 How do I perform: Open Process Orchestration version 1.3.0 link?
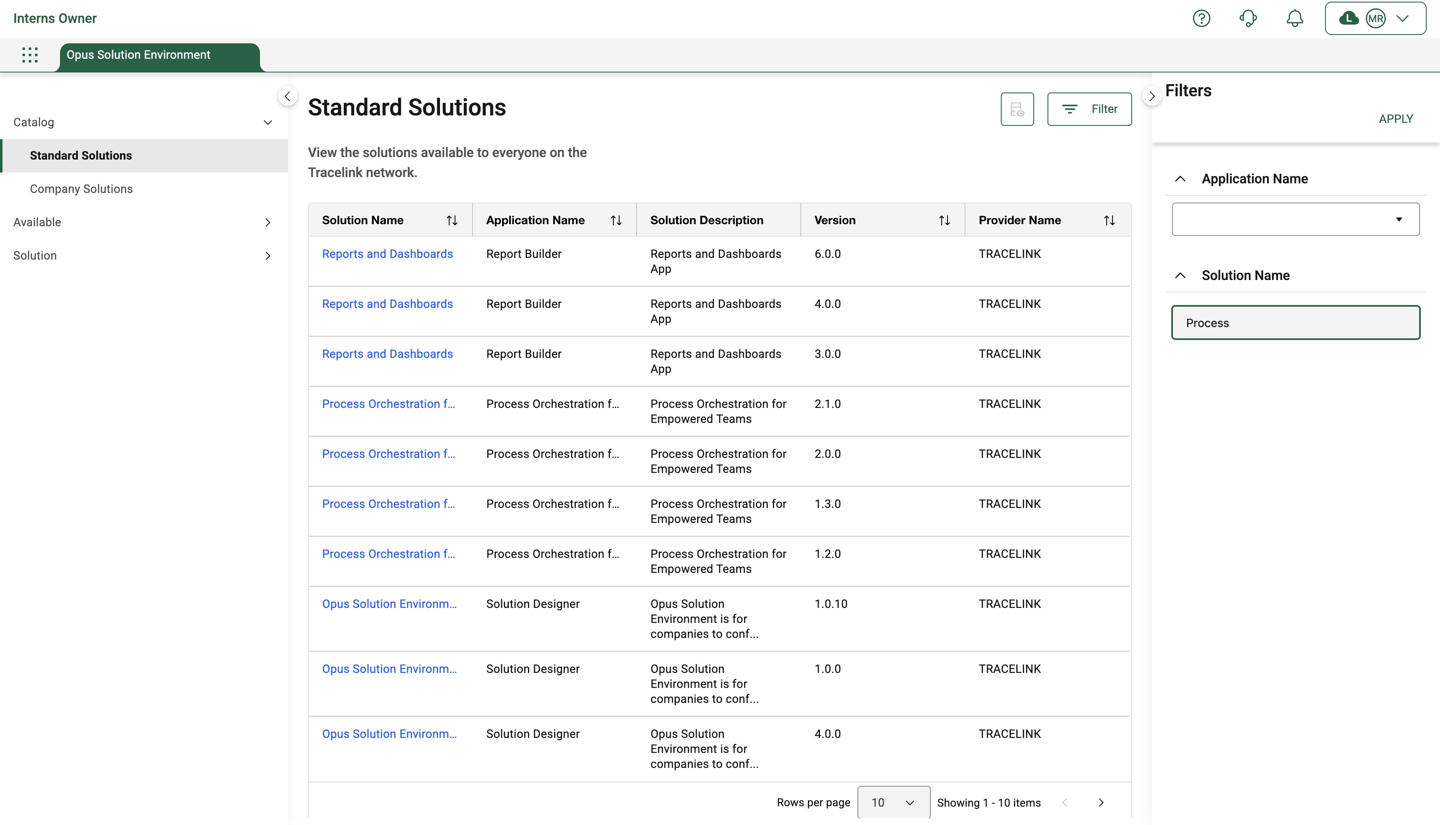388,504
